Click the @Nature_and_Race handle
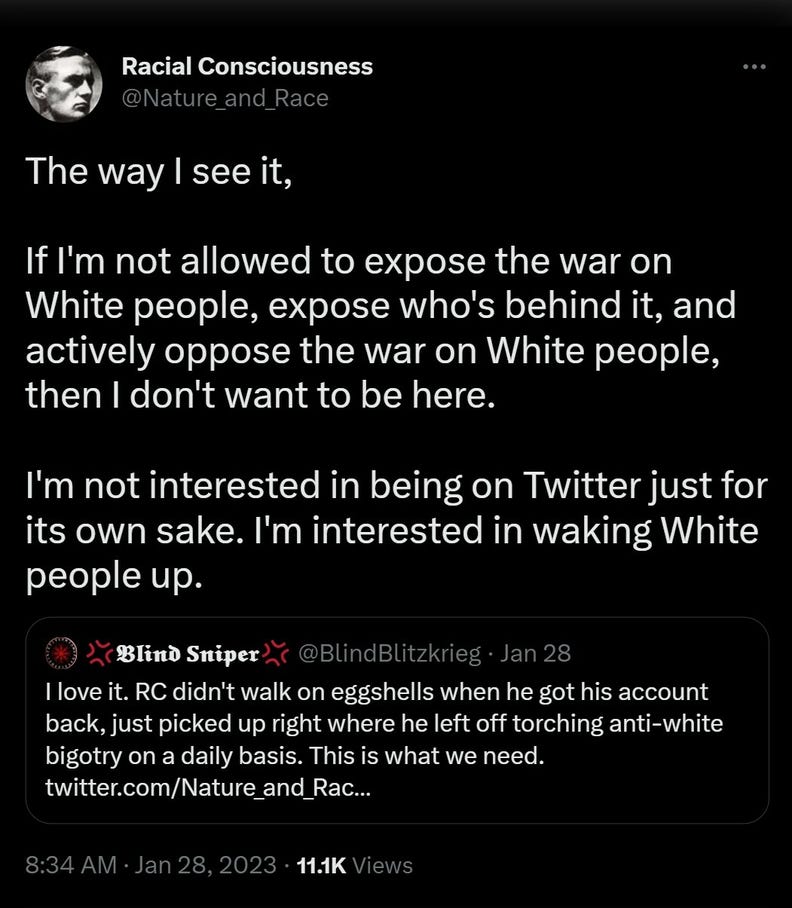Image resolution: width=792 pixels, height=908 pixels. (224, 98)
